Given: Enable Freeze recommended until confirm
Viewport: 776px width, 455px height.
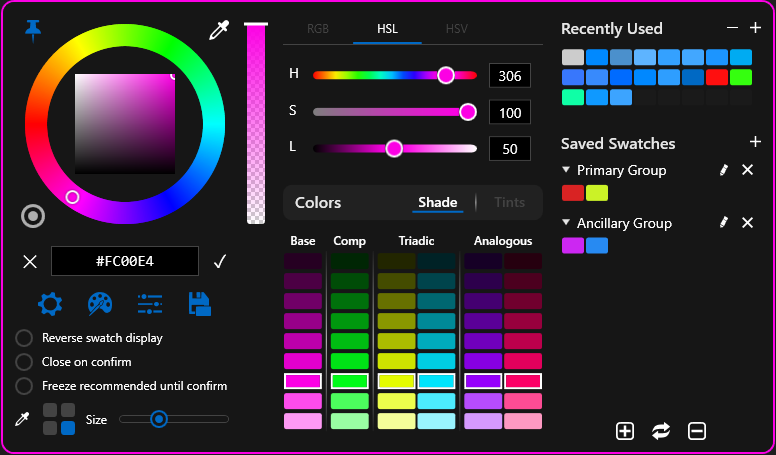Looking at the screenshot, I should [24, 386].
